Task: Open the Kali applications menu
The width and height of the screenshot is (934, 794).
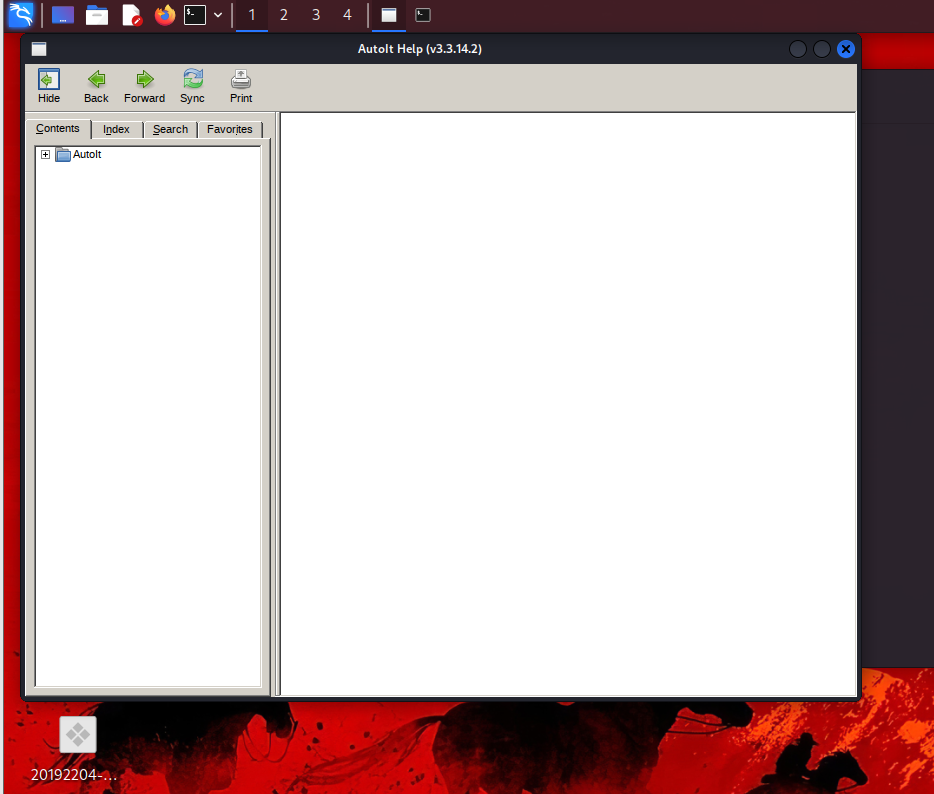Action: 21,15
